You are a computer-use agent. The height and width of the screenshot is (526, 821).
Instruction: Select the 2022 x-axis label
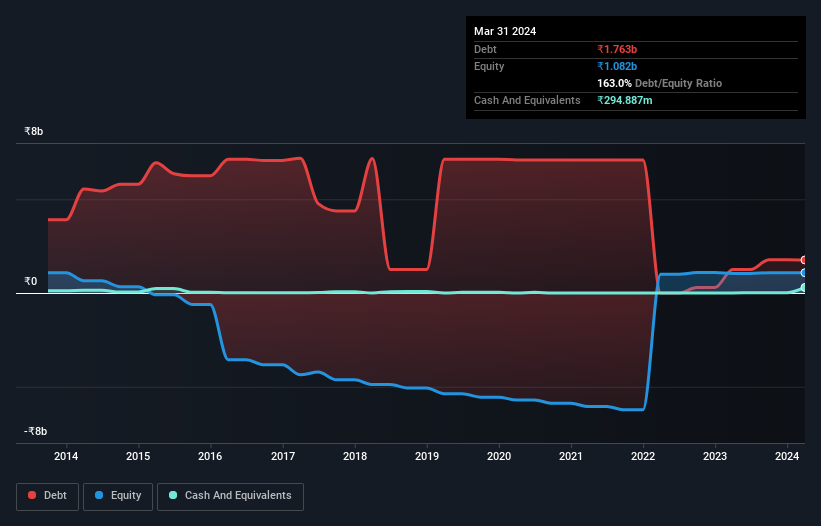[x=643, y=456]
